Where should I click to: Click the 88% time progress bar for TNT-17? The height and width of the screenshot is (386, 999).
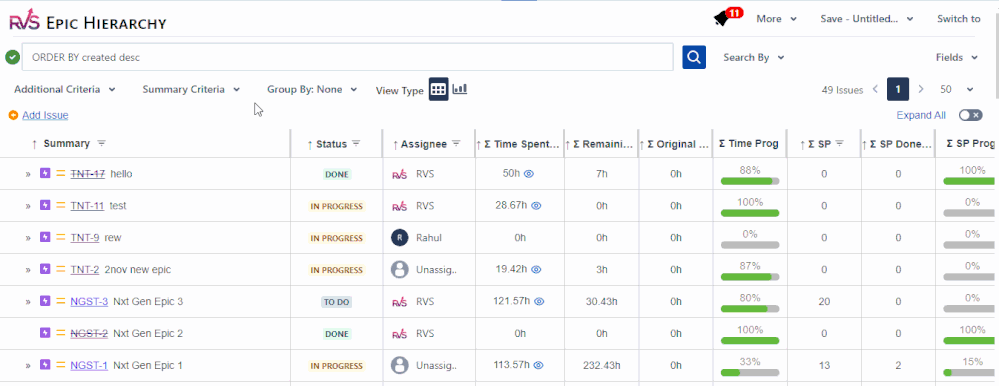point(749,181)
